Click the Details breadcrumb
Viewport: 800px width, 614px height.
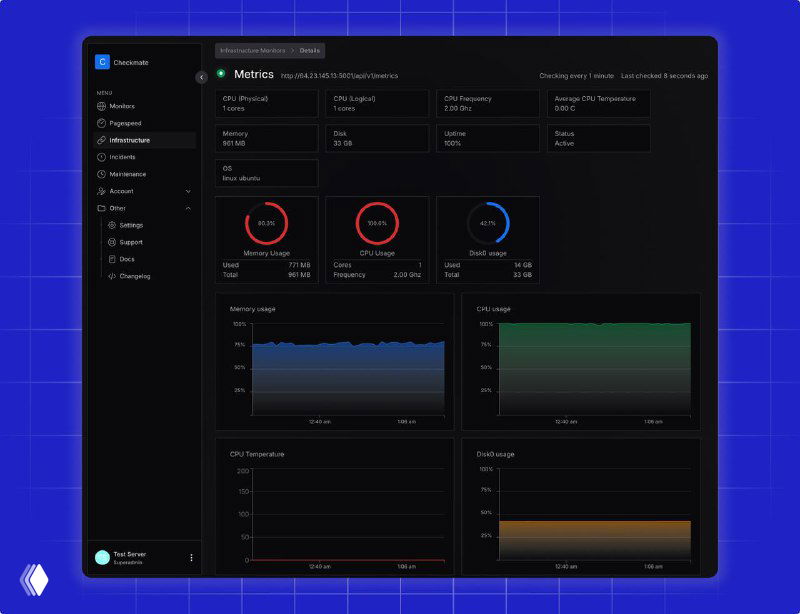[310, 50]
